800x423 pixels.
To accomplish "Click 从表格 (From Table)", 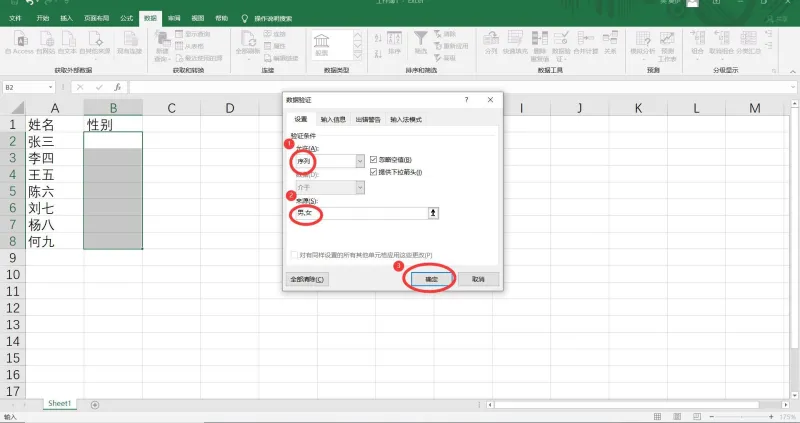I will pos(190,46).
